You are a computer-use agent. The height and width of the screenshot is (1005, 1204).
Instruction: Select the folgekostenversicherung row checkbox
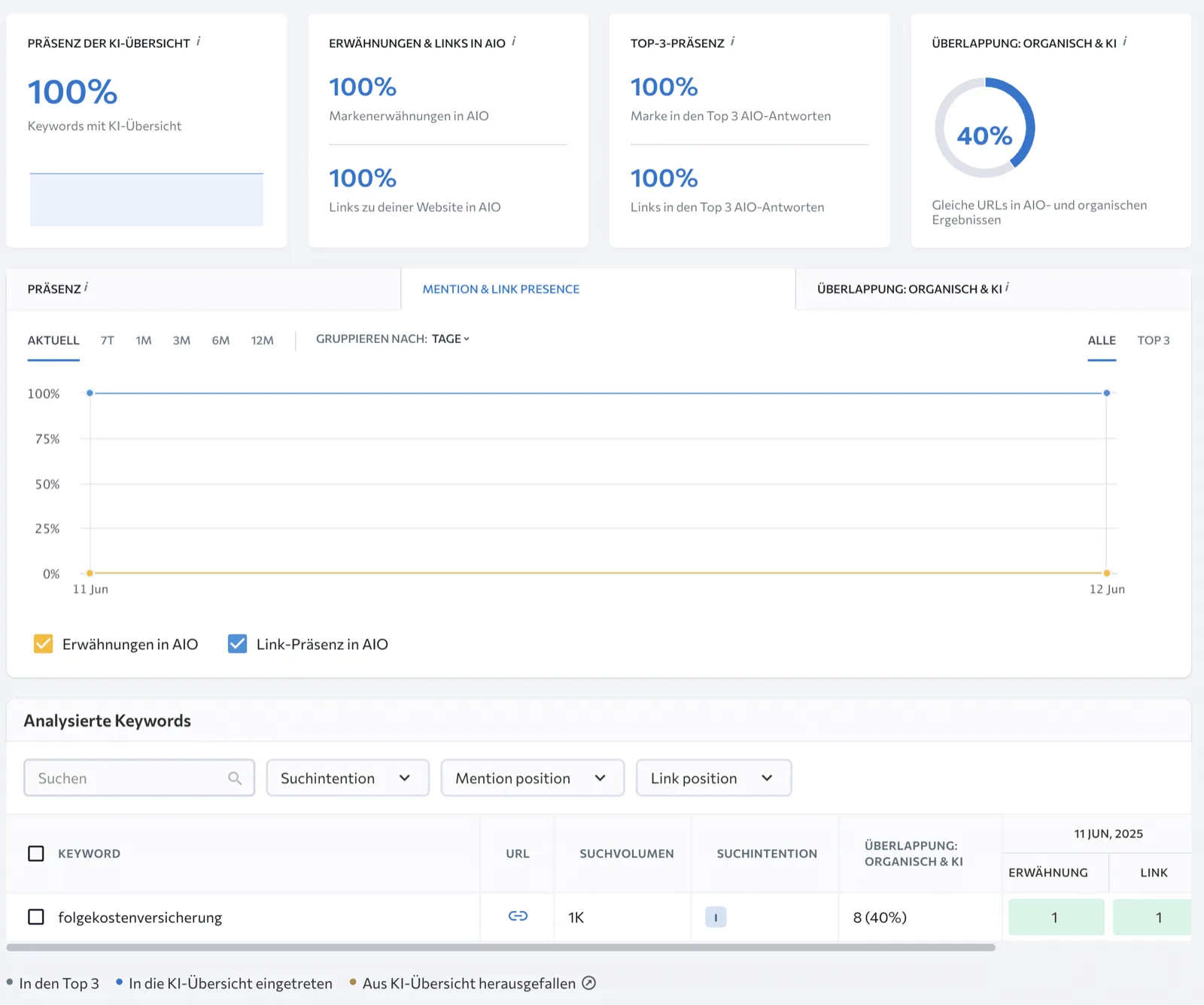[36, 917]
